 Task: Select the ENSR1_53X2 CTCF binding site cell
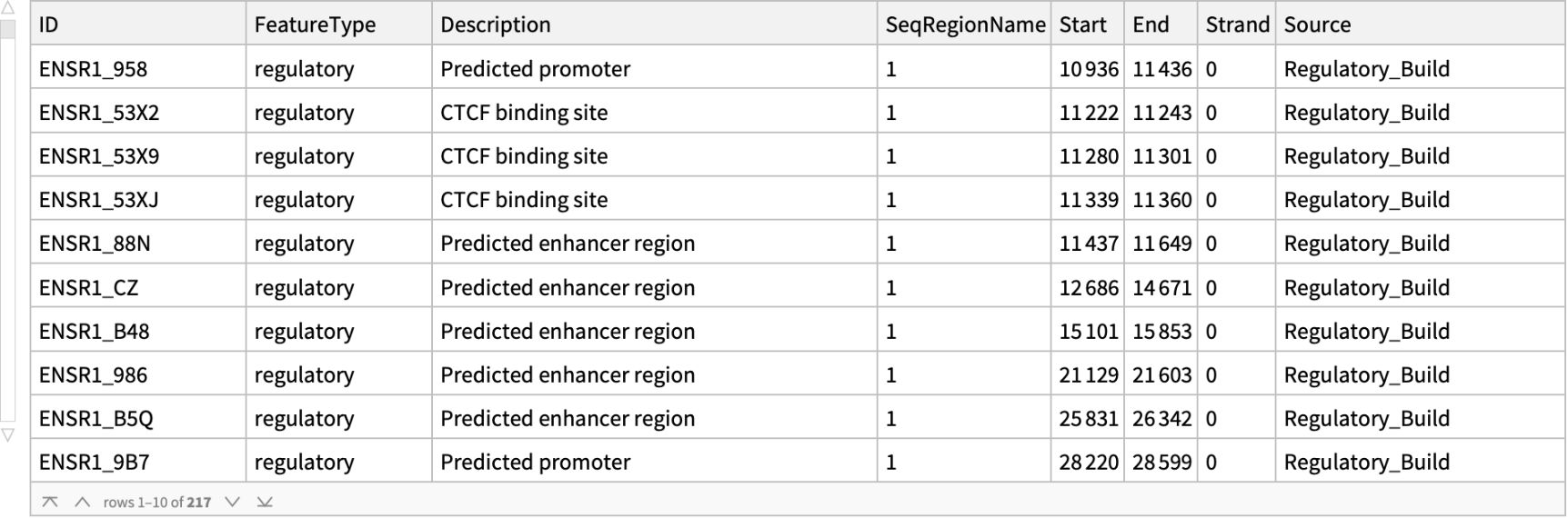[524, 113]
